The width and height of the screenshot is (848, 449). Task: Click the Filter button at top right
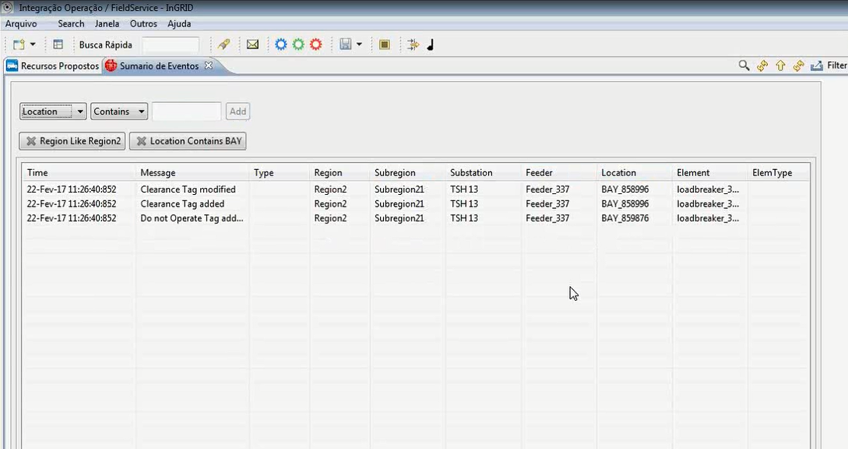[830, 66]
